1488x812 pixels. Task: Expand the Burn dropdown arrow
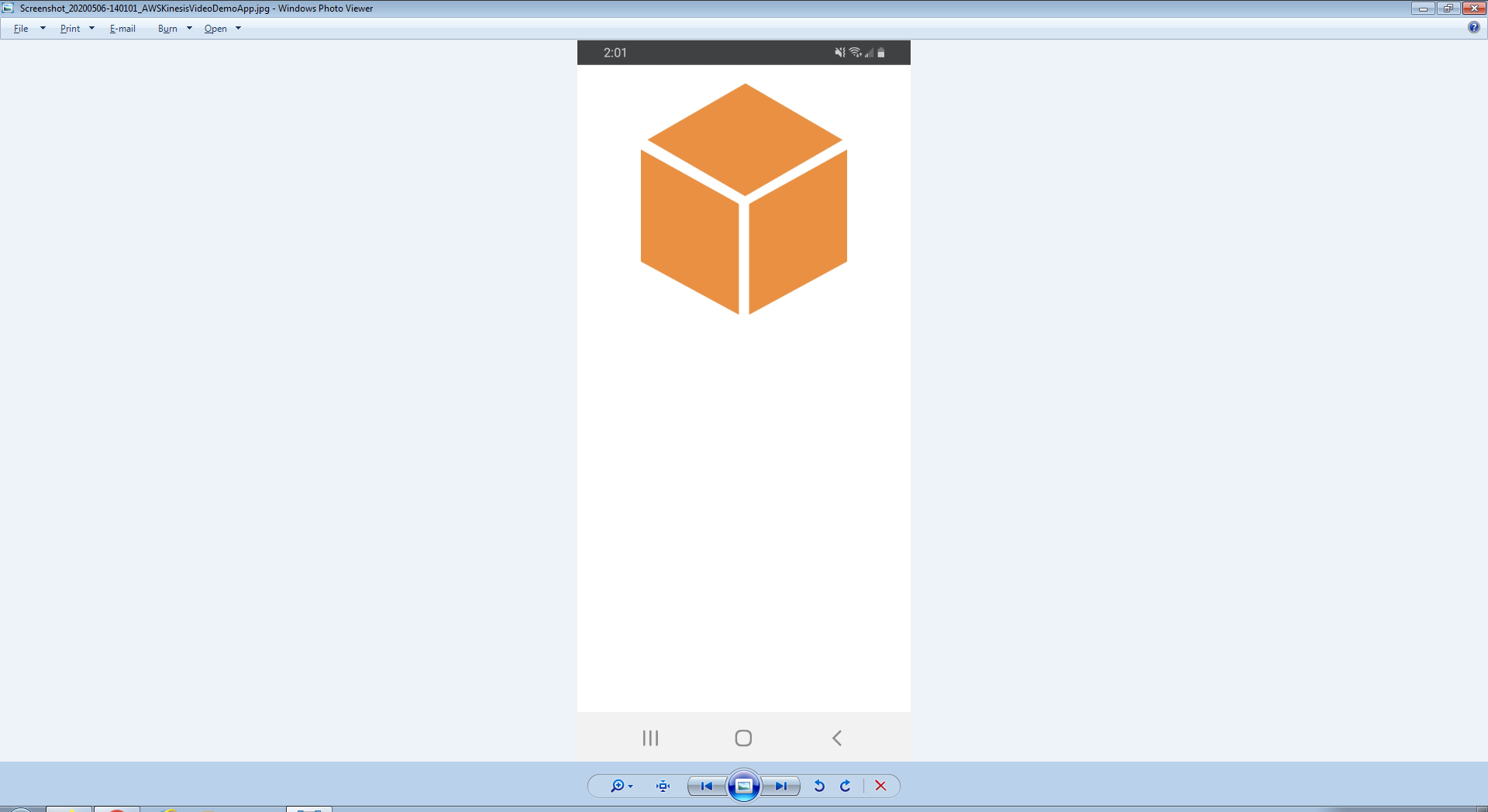(189, 29)
